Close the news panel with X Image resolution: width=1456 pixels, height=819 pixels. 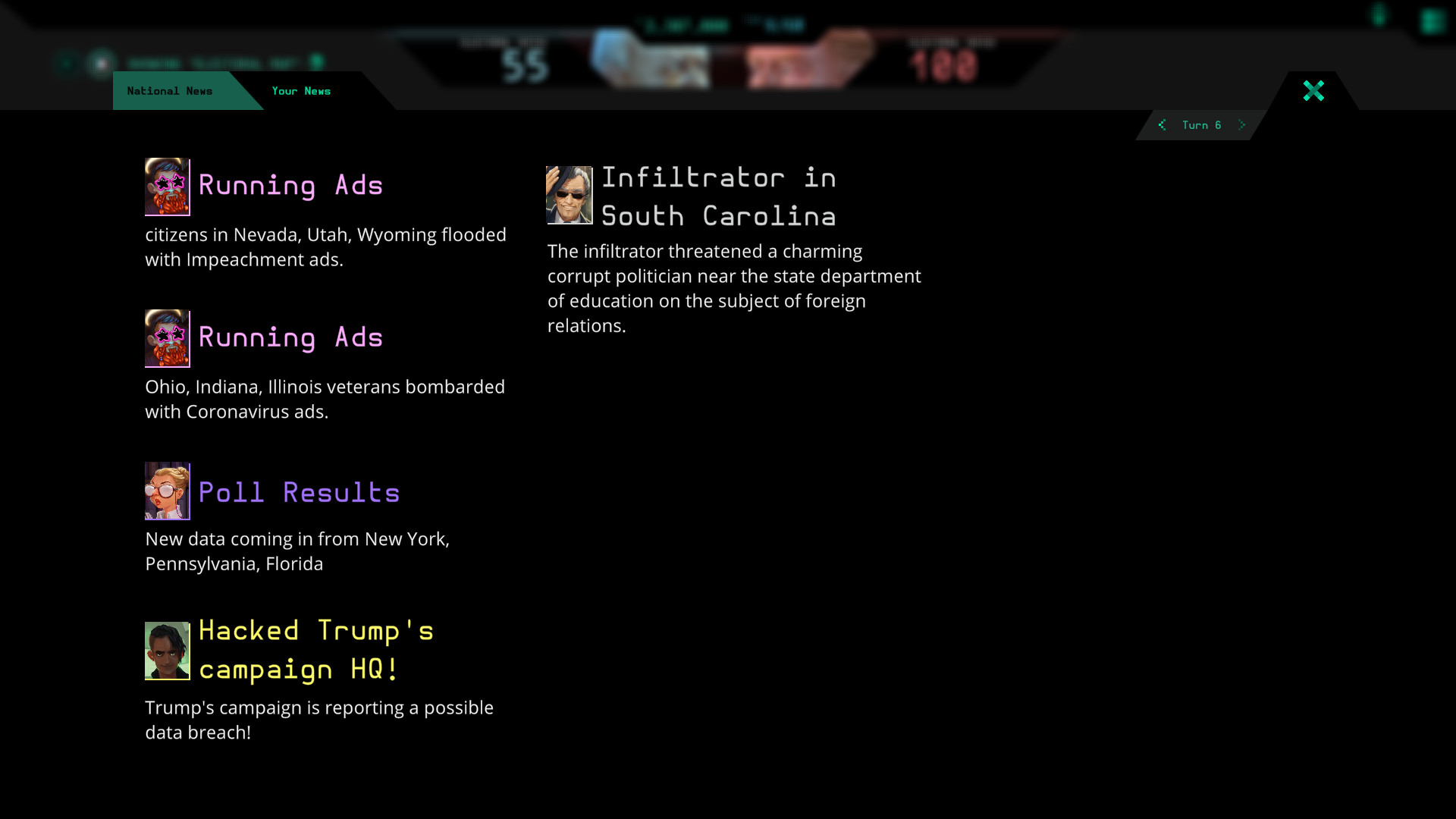(x=1313, y=91)
